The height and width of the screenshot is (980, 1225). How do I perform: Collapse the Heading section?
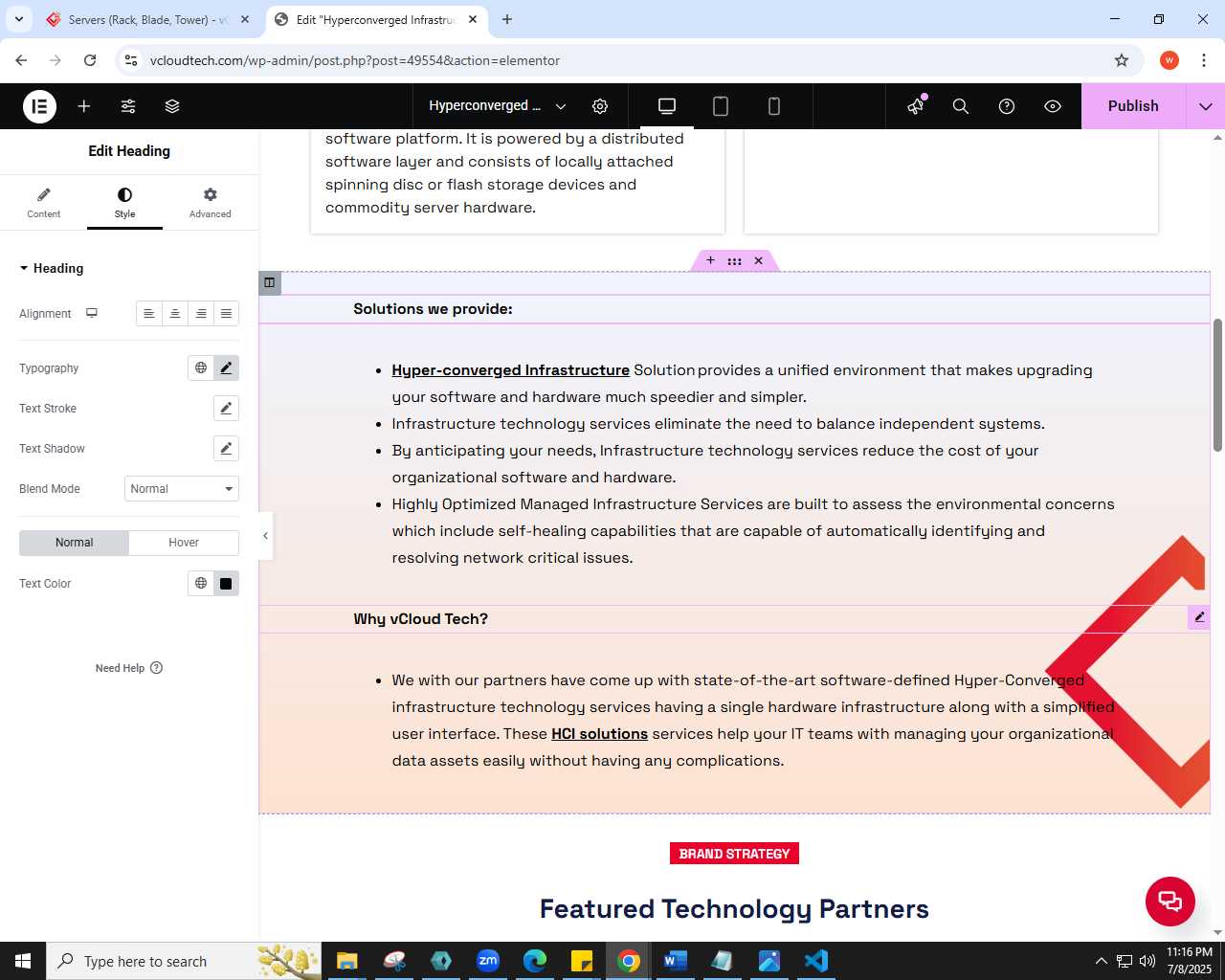52,268
